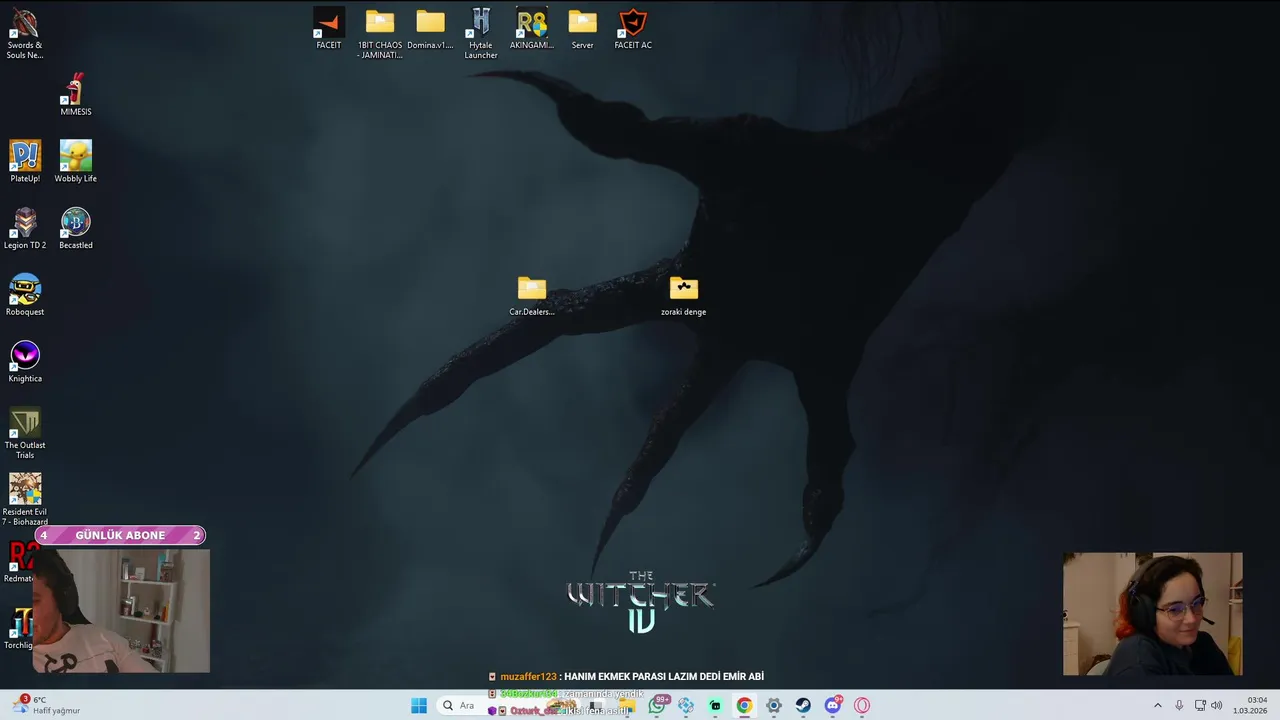Select the Becastled desktop shortcut

pos(76,228)
